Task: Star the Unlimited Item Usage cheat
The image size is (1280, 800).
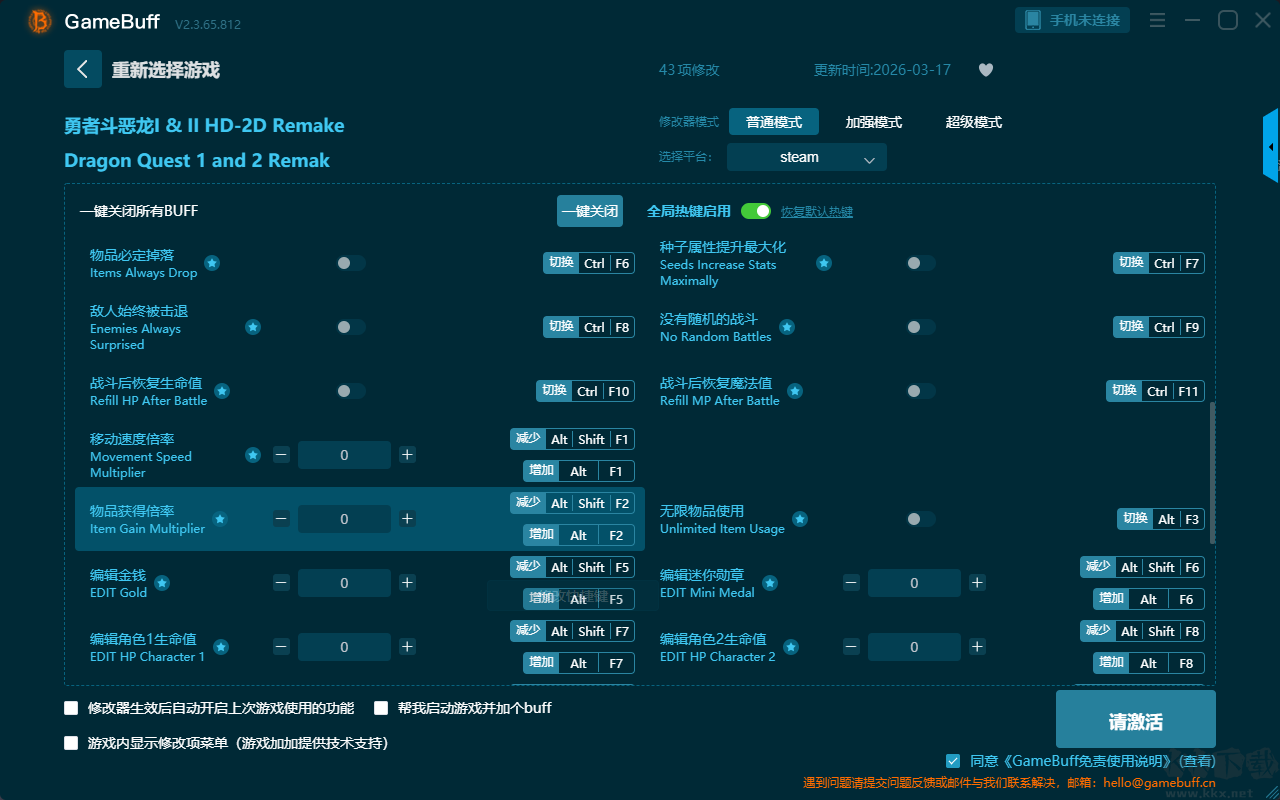Action: click(800, 519)
